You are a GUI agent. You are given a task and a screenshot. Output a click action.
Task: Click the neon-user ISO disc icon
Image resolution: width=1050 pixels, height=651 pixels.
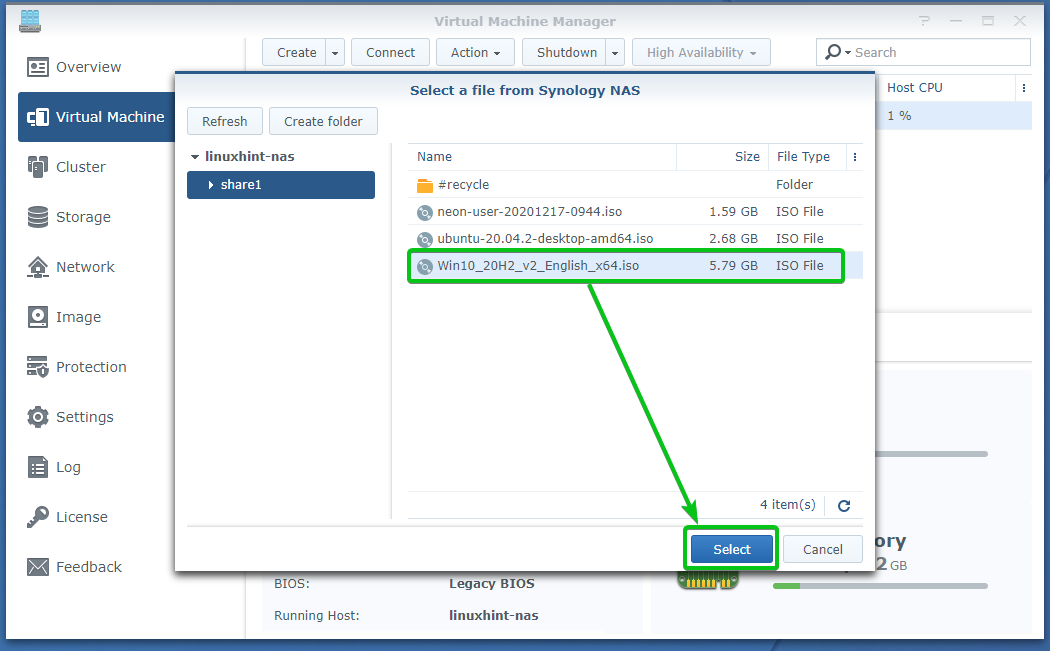425,212
